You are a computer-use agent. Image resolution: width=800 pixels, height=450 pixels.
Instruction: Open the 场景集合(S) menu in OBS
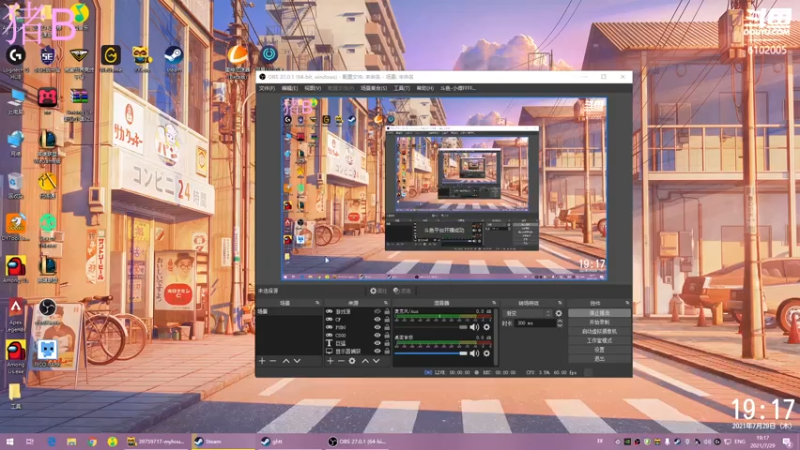[x=373, y=88]
